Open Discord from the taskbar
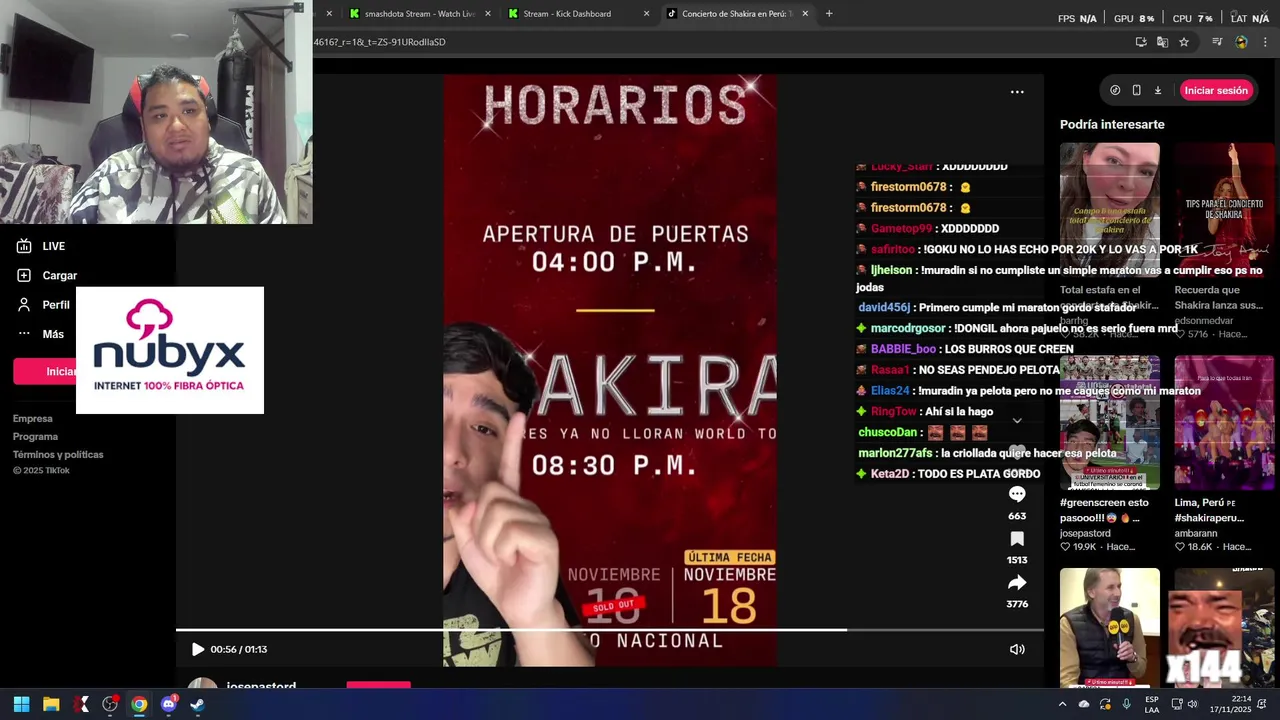 point(168,704)
